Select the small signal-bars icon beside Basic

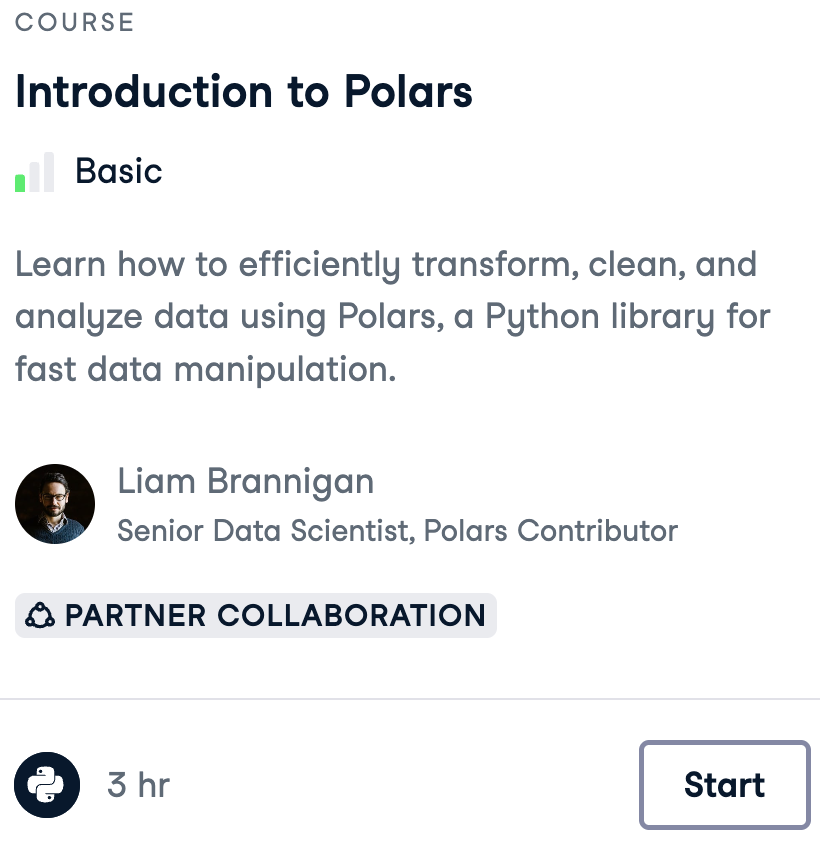35,170
